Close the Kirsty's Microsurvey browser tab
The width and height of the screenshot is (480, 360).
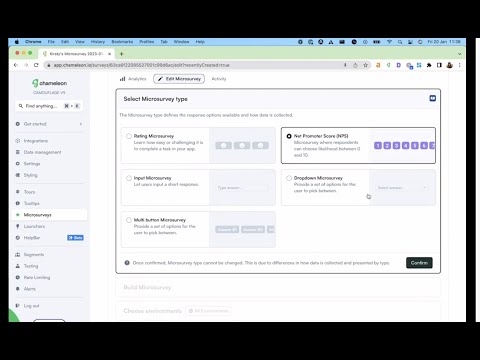109,54
